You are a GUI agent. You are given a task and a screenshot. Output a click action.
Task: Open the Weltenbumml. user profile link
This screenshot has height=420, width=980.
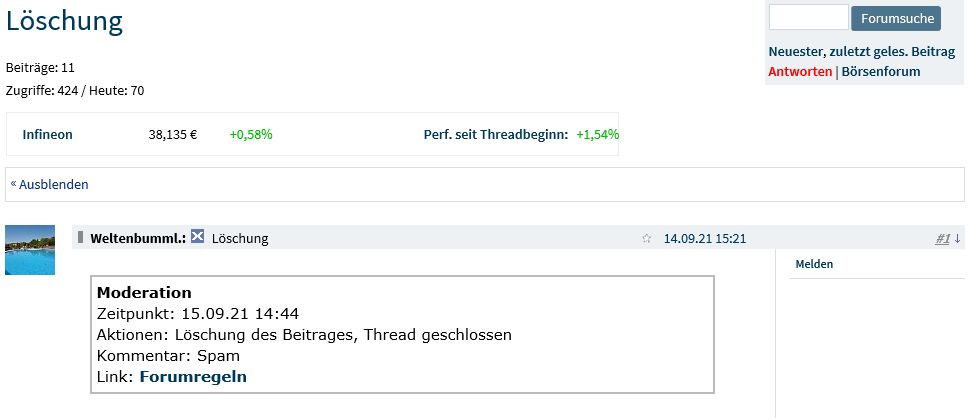click(137, 239)
